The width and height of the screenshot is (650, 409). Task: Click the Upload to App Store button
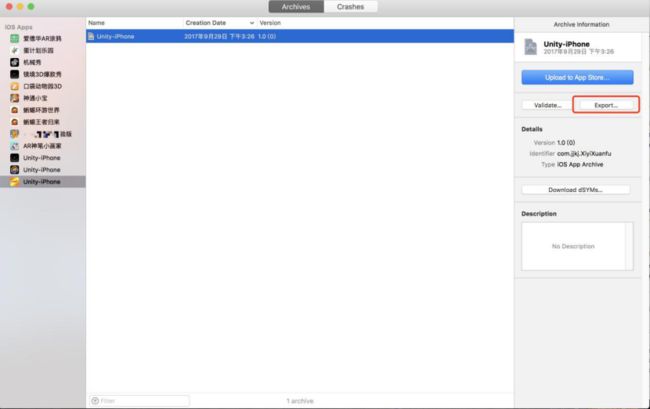pos(577,77)
